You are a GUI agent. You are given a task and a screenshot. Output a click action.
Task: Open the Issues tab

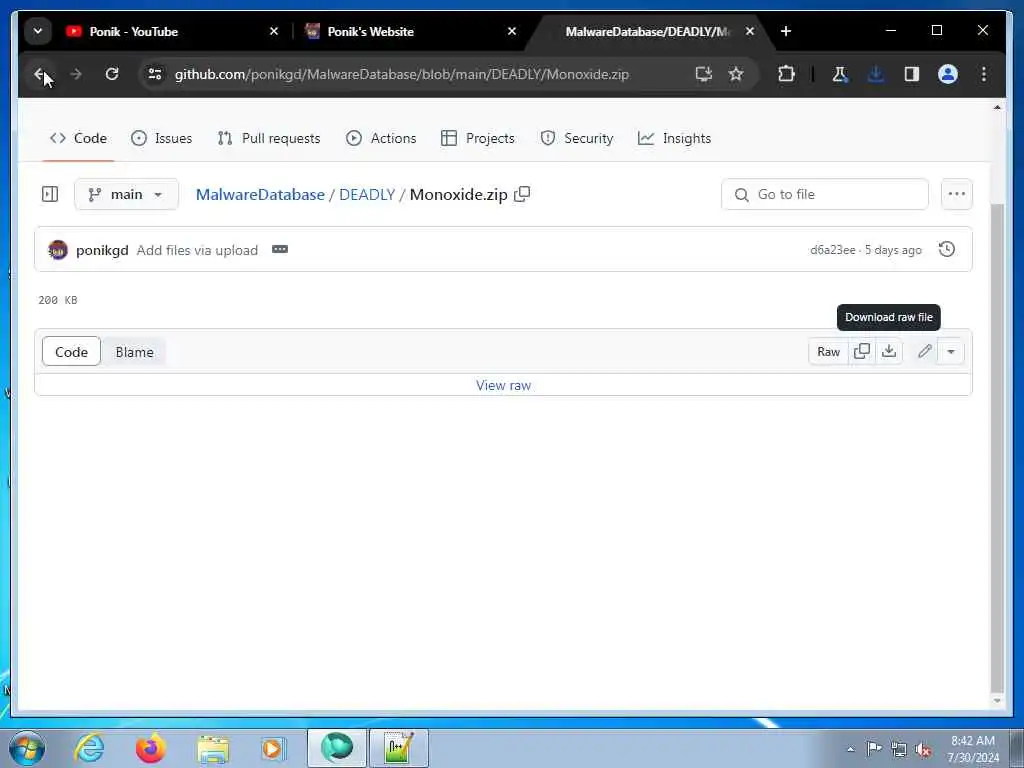[x=161, y=138]
